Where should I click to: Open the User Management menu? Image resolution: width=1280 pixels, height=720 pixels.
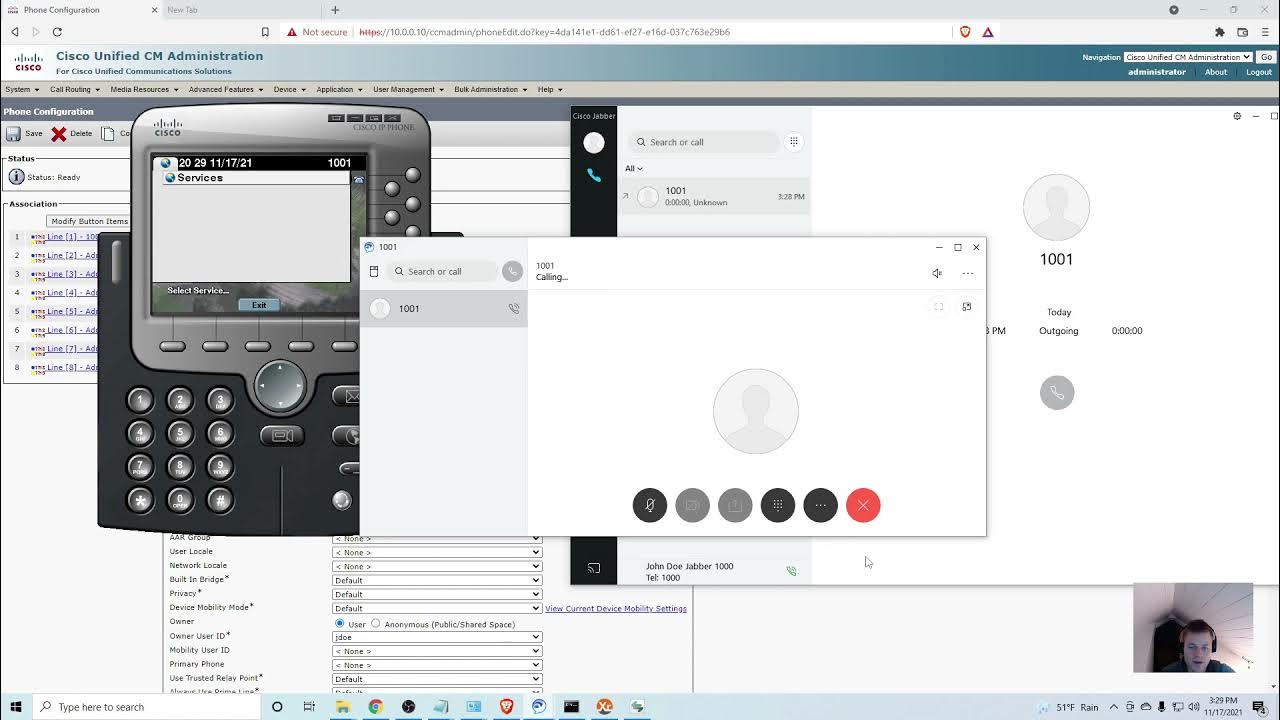coord(408,89)
